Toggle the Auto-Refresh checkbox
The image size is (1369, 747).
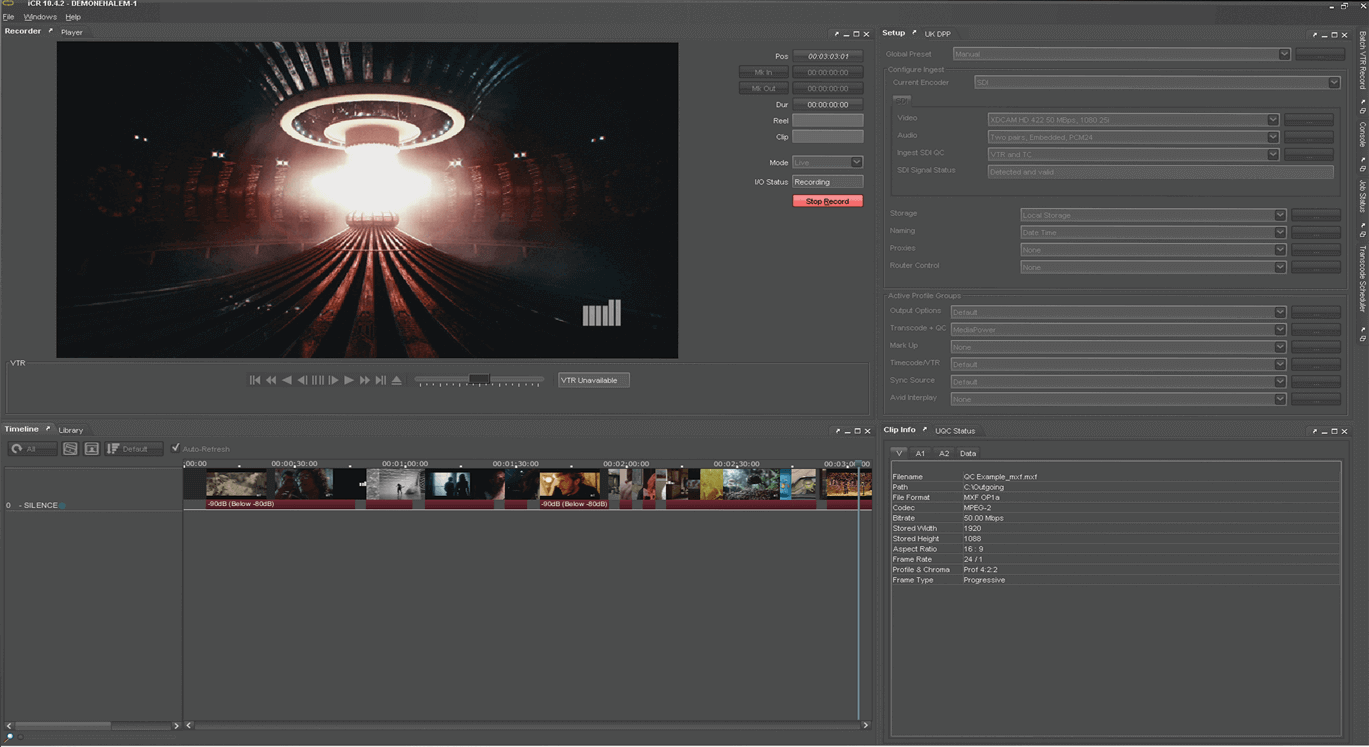(x=176, y=448)
